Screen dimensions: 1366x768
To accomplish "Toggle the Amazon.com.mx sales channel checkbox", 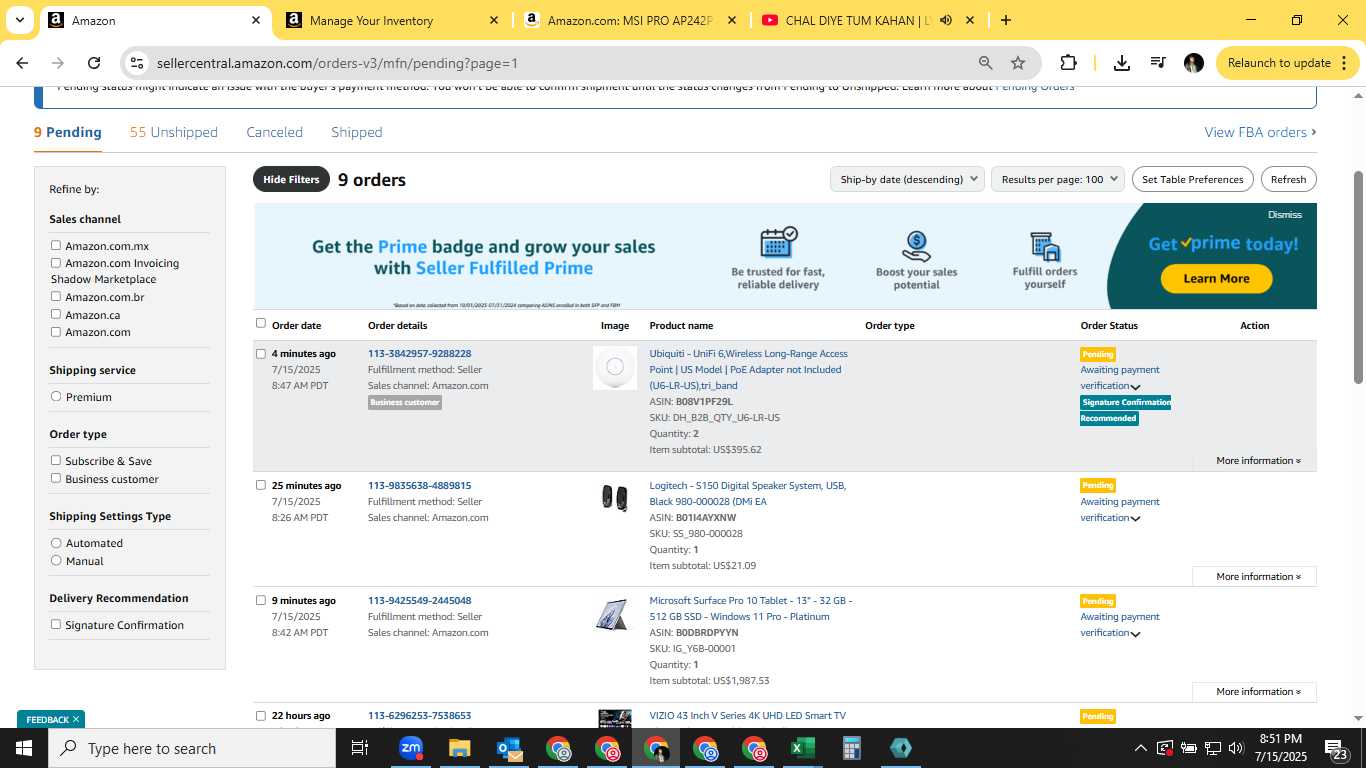I will 56,245.
